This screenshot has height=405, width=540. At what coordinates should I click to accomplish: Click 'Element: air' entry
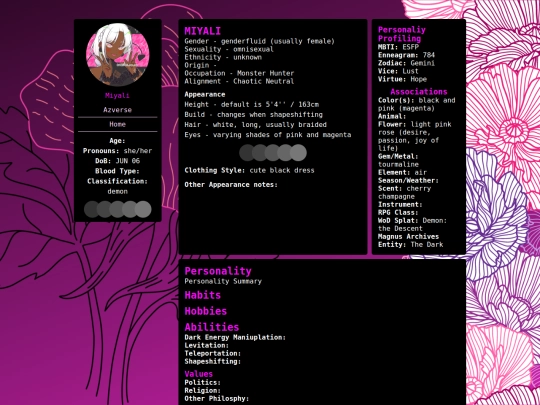pos(403,173)
